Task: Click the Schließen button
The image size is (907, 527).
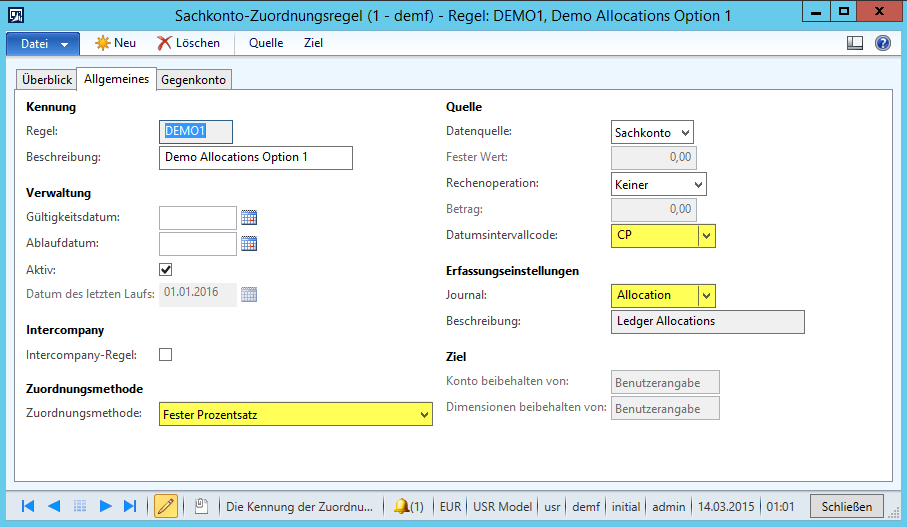Action: [x=846, y=506]
